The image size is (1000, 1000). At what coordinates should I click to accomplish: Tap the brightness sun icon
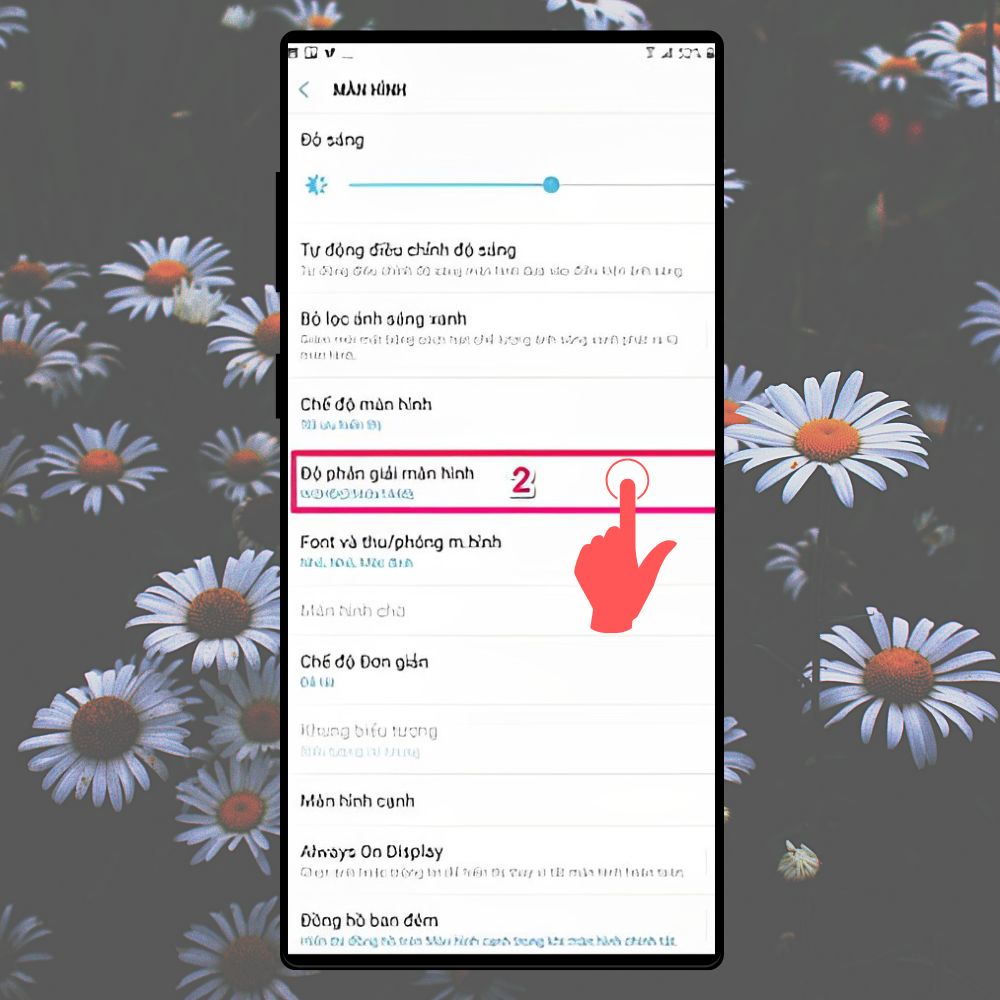point(316,185)
